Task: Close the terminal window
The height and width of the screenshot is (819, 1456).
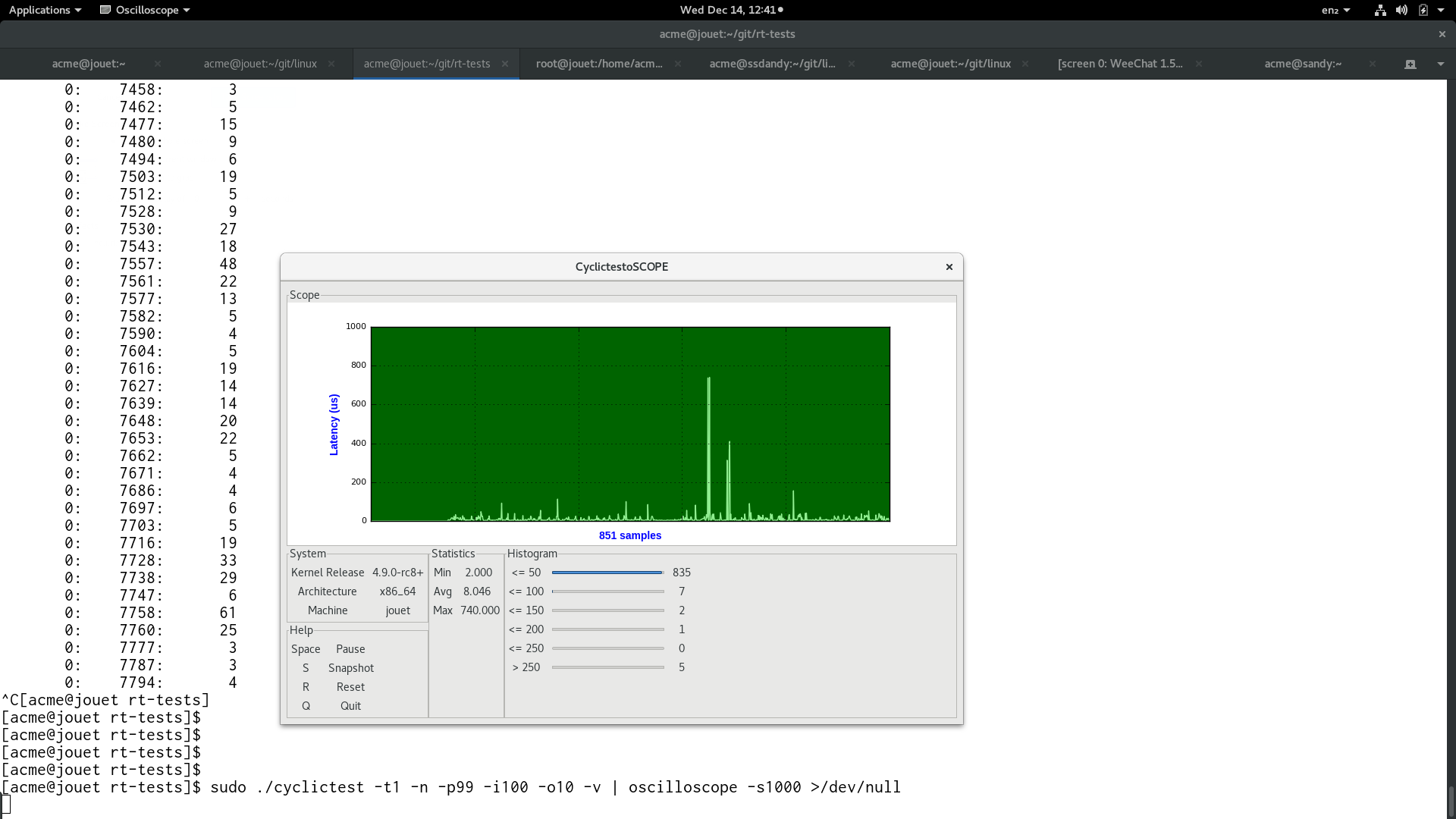Action: pyautogui.click(x=1442, y=34)
